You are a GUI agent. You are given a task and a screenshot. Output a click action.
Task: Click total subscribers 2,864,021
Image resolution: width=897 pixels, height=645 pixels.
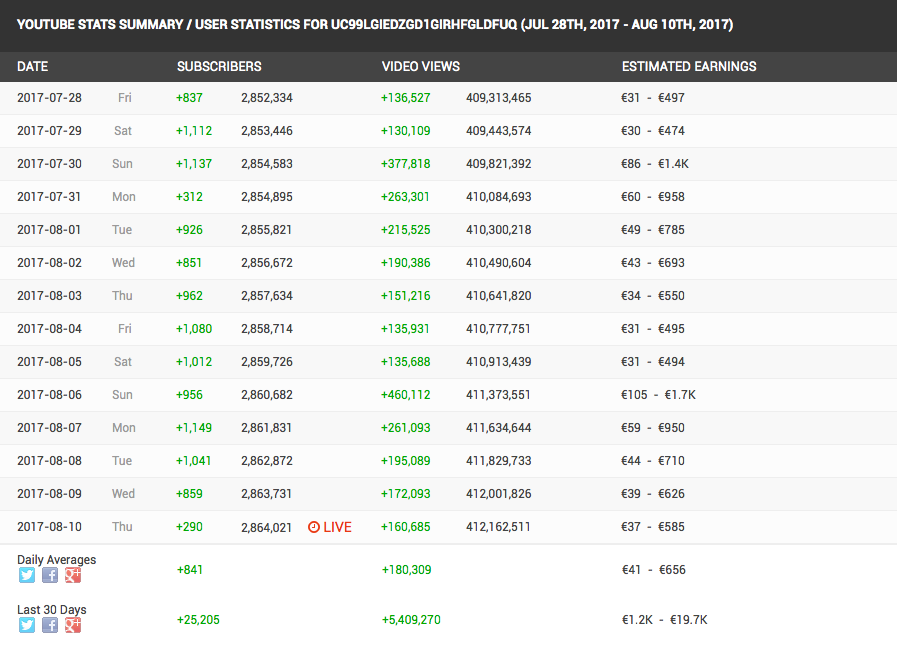pos(267,527)
